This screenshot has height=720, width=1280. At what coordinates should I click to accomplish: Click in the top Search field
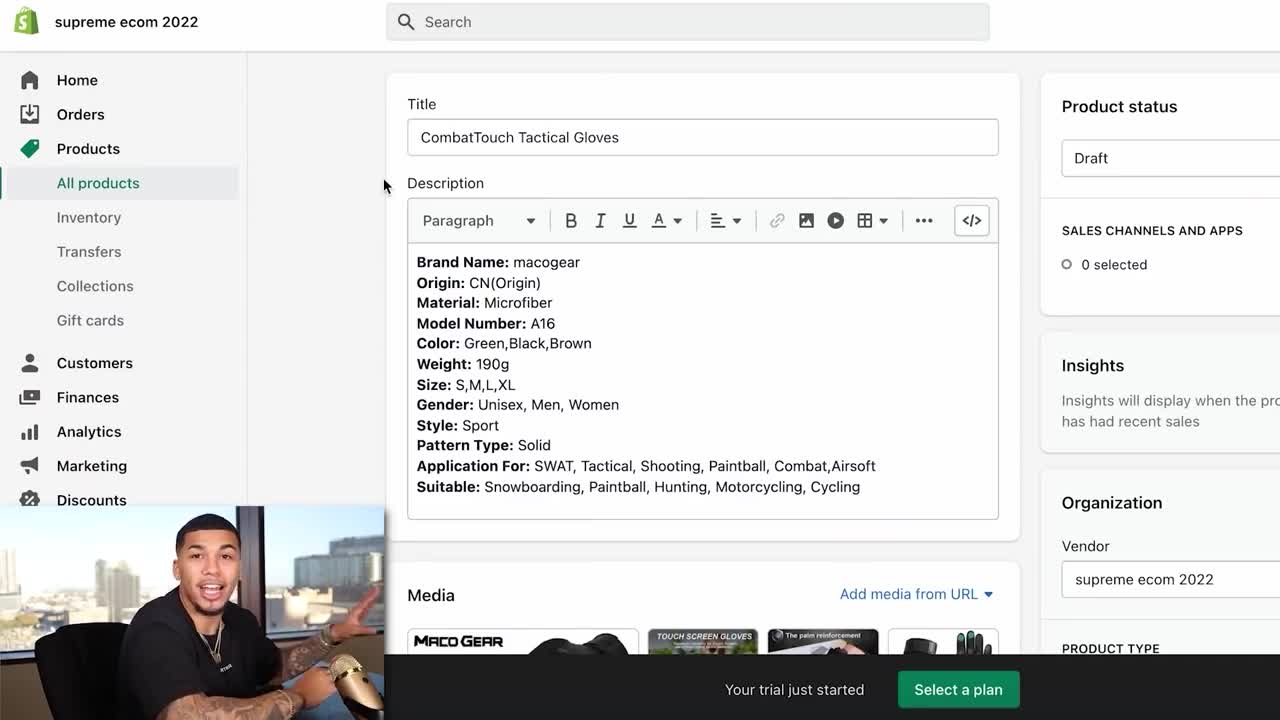coord(688,22)
